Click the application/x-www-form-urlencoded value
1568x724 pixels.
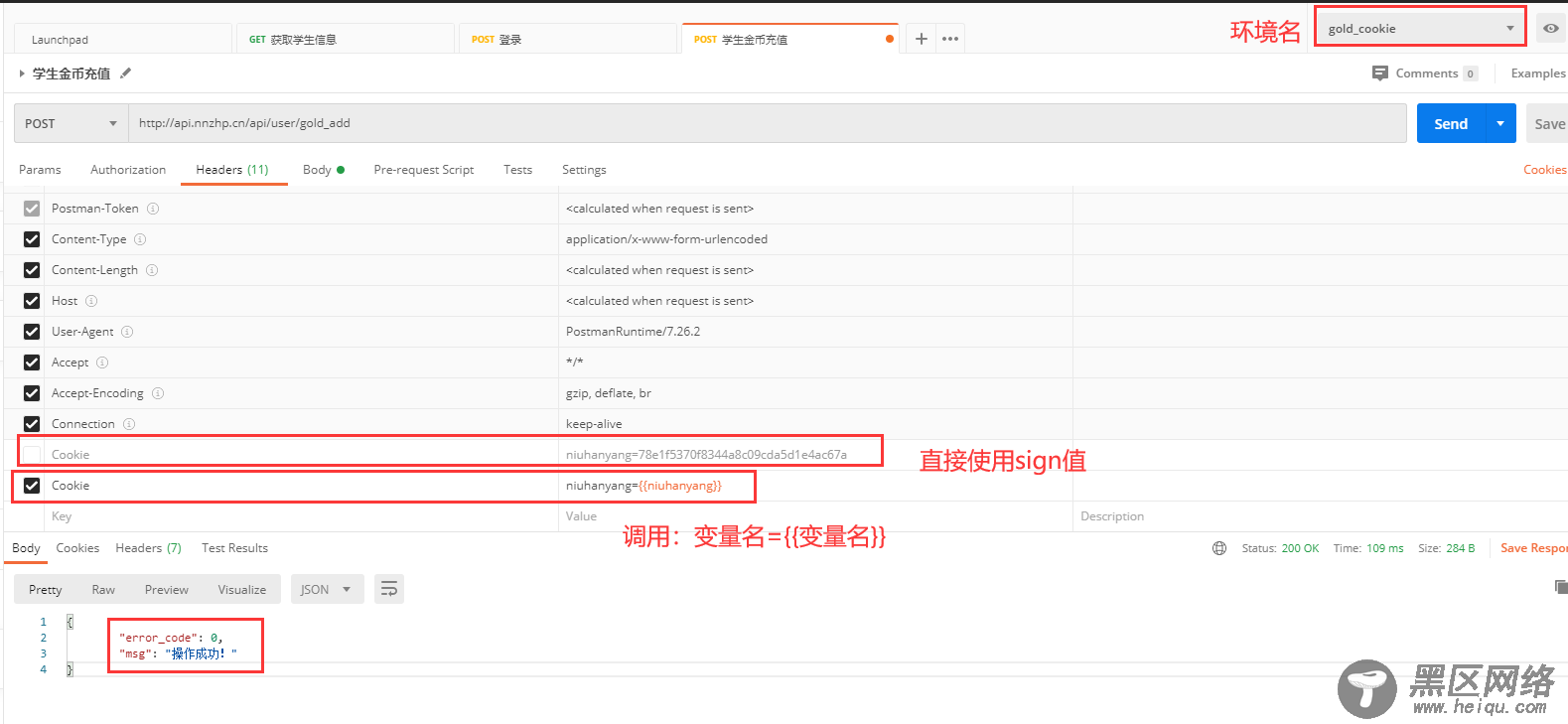(x=666, y=239)
